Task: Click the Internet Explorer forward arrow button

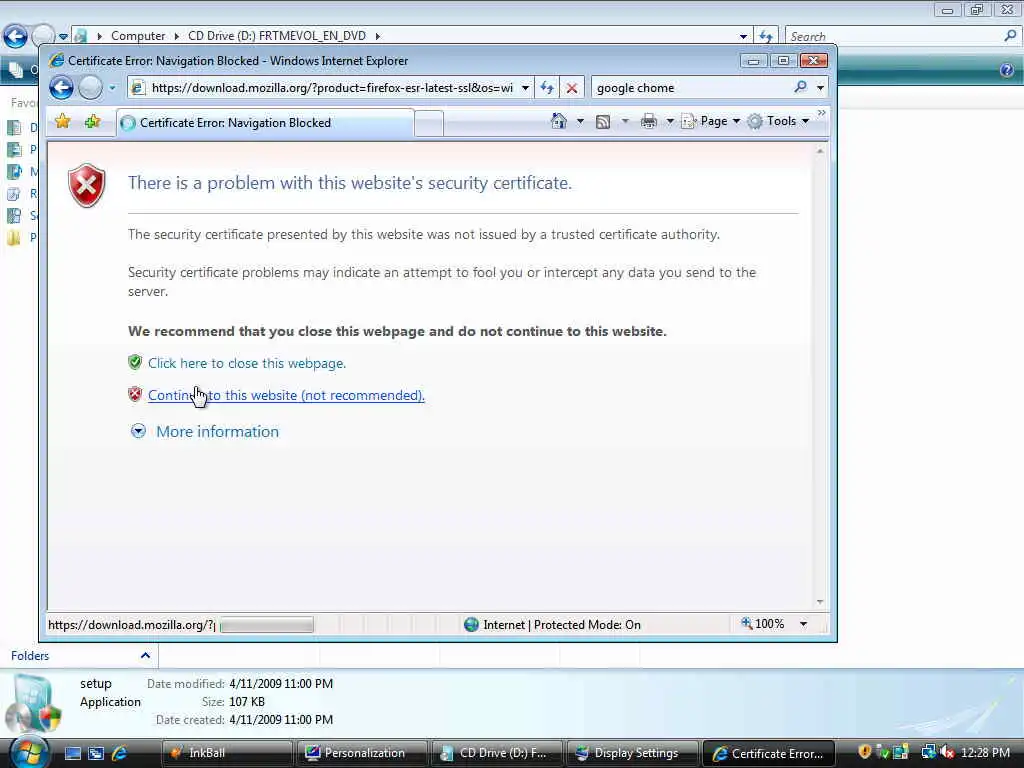Action: pyautogui.click(x=91, y=88)
